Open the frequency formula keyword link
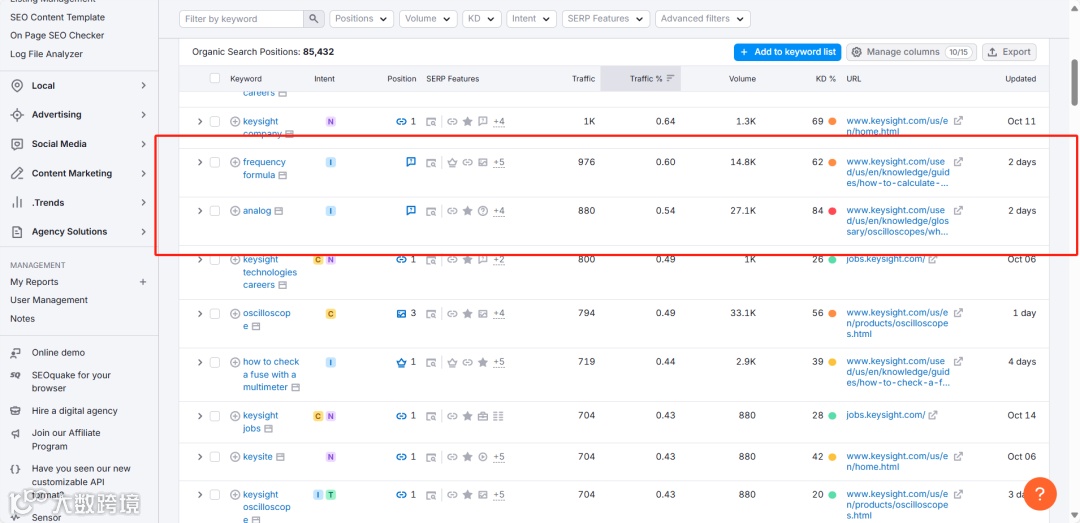Screen dimensions: 1080x523 point(264,169)
